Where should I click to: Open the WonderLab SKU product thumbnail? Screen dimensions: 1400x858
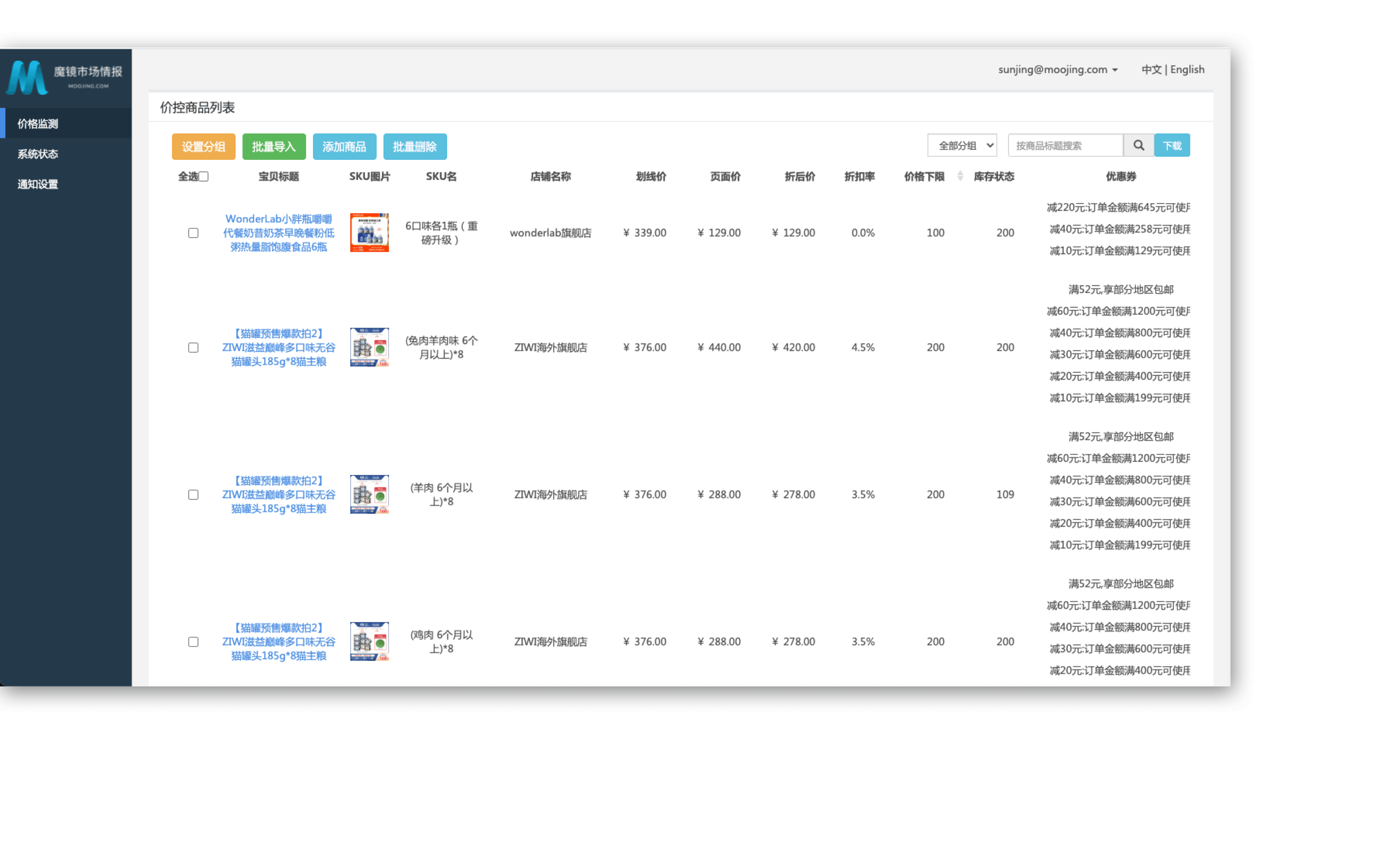coord(369,232)
